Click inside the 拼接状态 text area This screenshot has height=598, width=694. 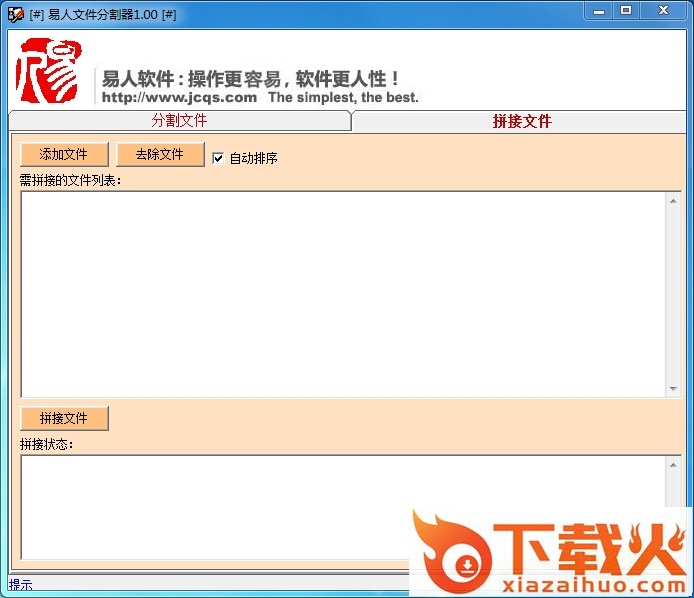(343, 507)
